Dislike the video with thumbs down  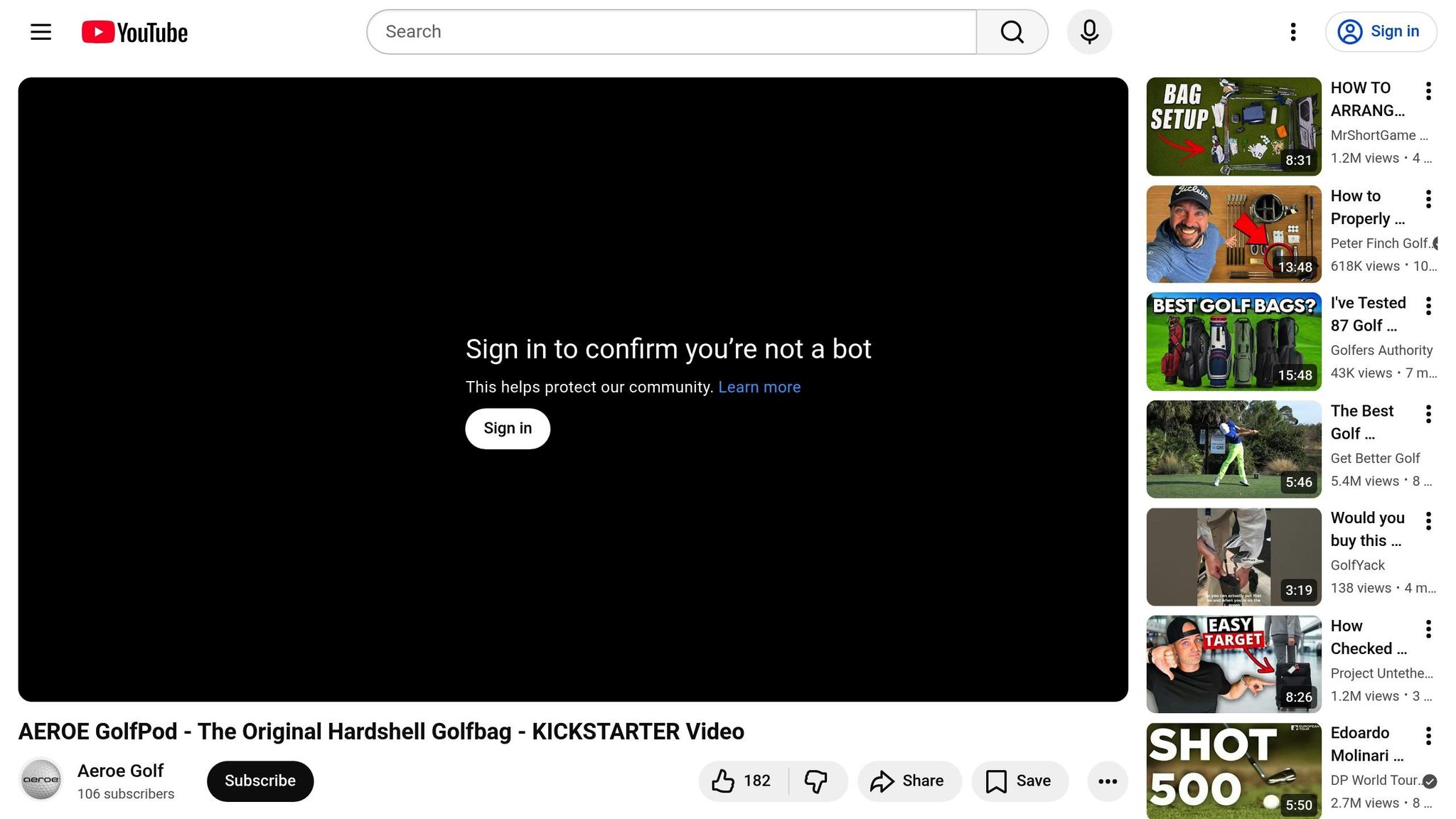[816, 781]
